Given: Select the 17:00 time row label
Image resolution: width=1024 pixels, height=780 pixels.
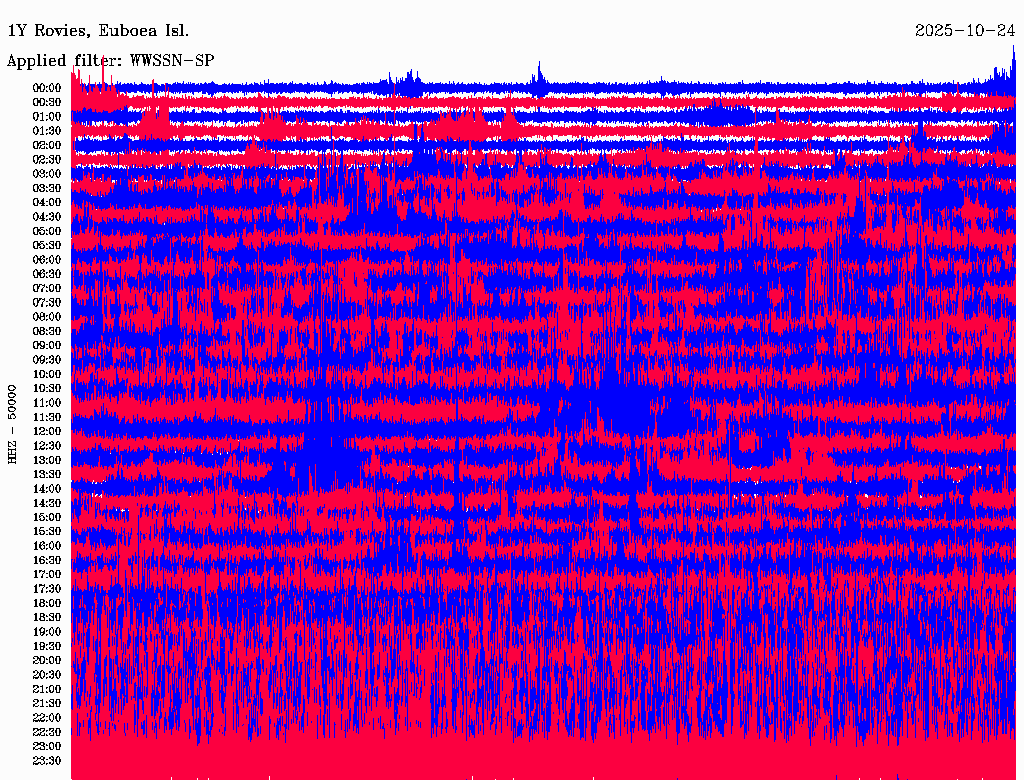Looking at the screenshot, I should click(x=47, y=575).
